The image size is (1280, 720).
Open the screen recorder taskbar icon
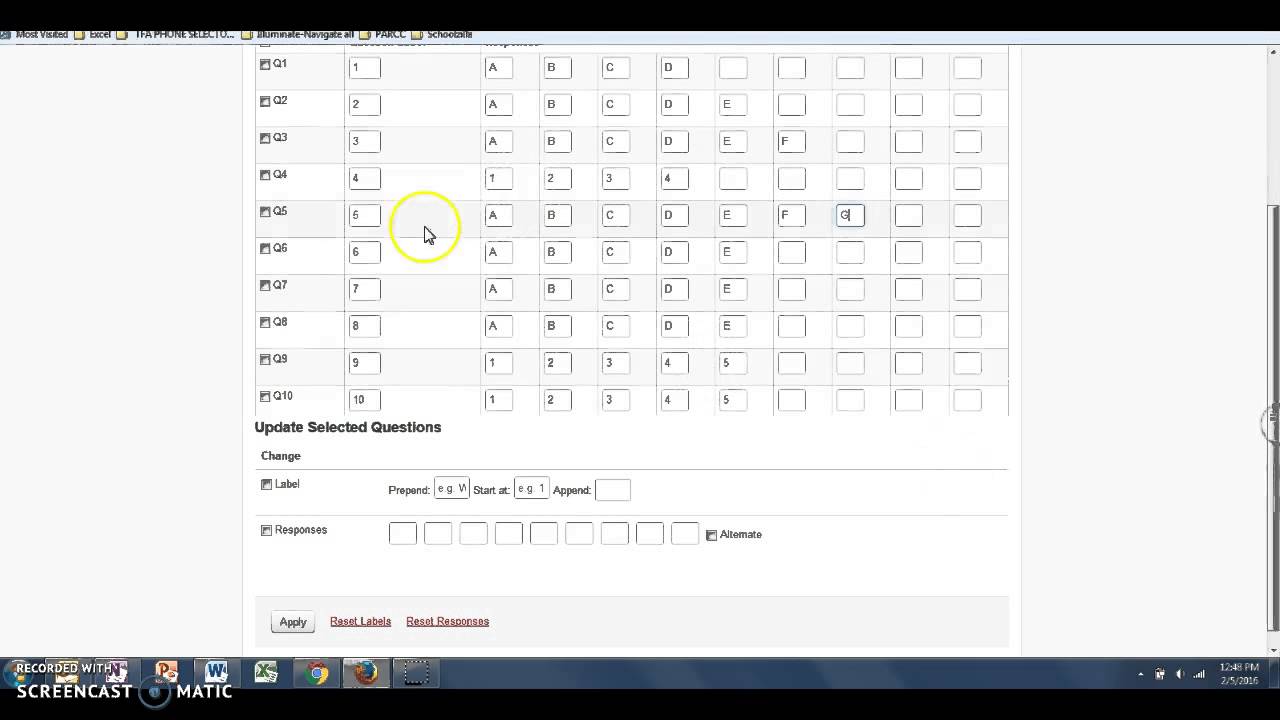[416, 673]
